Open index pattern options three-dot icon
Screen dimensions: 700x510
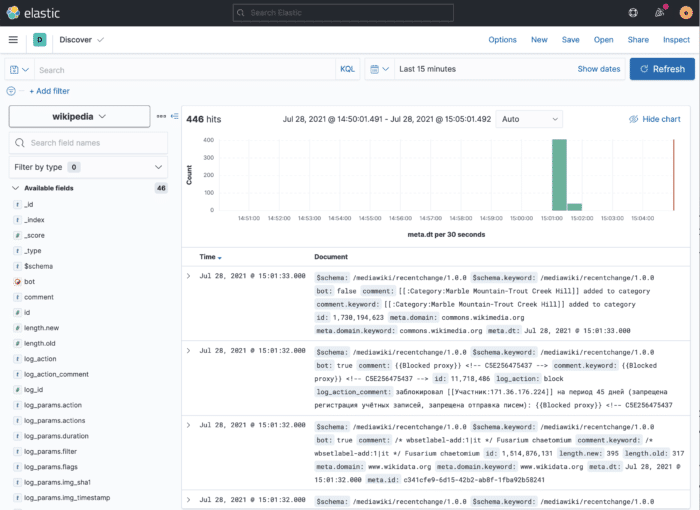coord(161,116)
